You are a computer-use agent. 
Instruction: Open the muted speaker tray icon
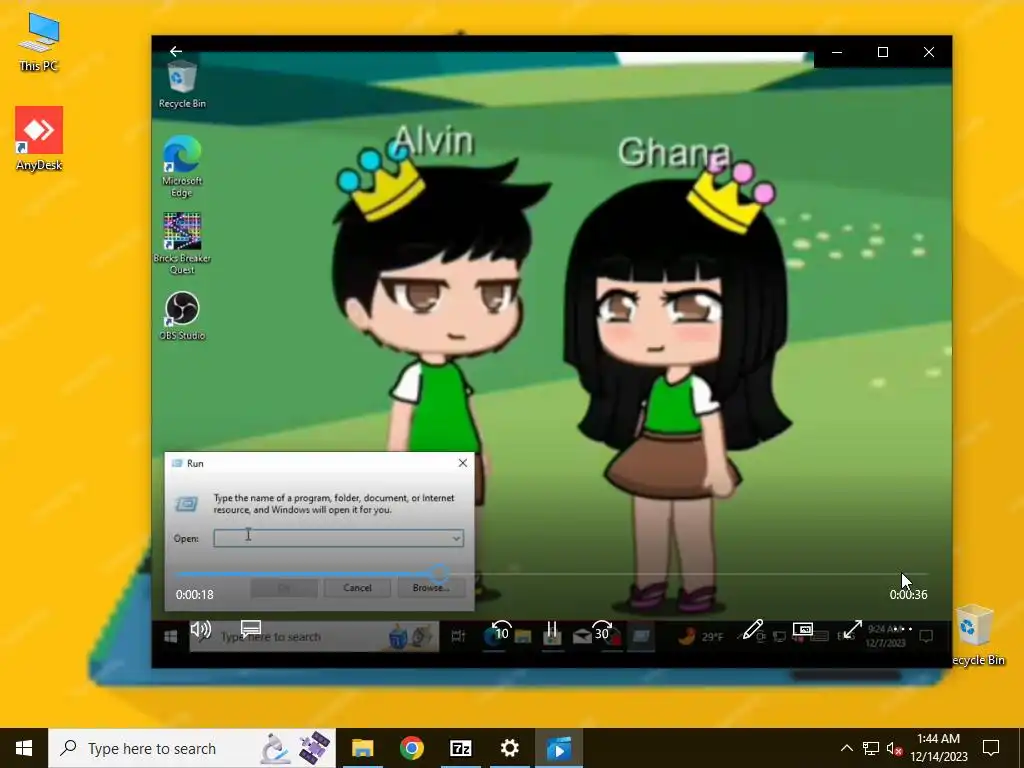[x=895, y=748]
